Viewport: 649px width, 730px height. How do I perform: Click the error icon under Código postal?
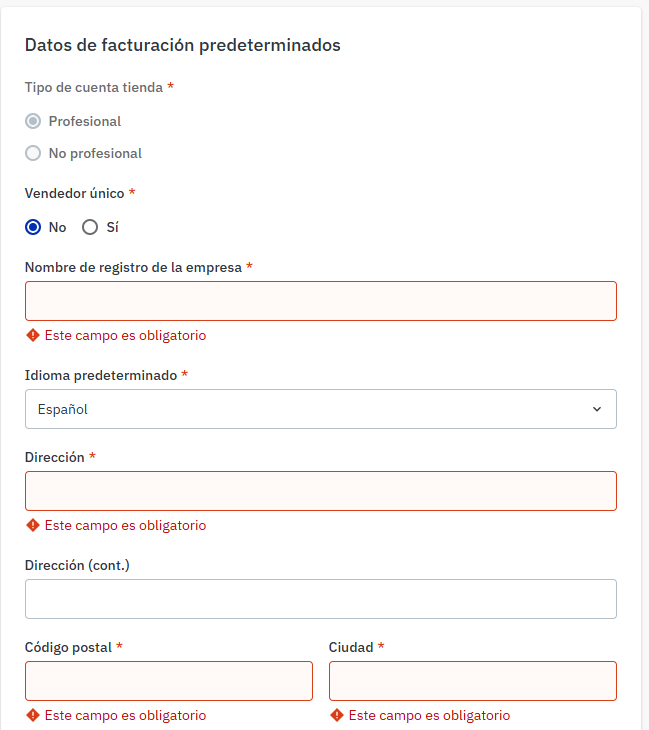coord(33,715)
